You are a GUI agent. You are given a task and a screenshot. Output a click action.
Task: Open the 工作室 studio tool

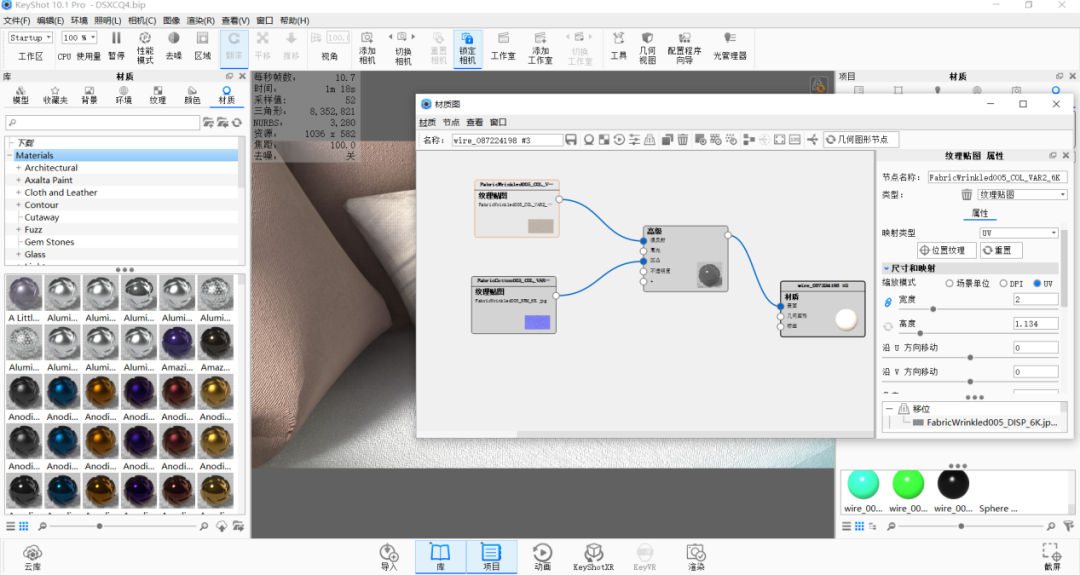tap(503, 46)
